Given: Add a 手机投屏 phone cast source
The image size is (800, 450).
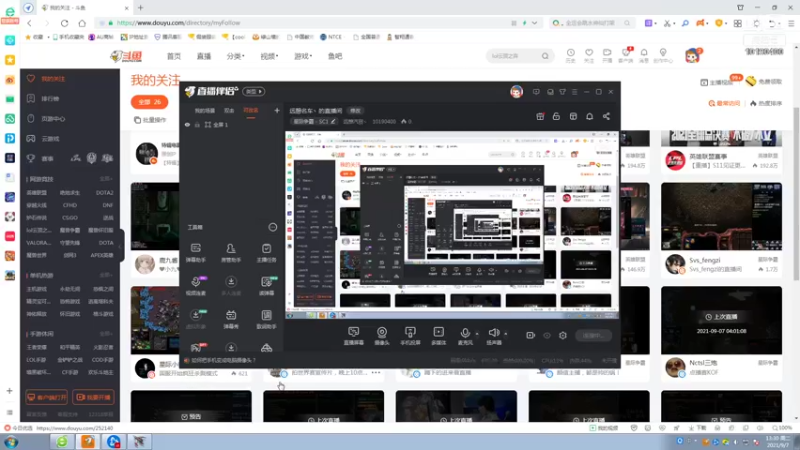Looking at the screenshot, I should click(x=410, y=336).
